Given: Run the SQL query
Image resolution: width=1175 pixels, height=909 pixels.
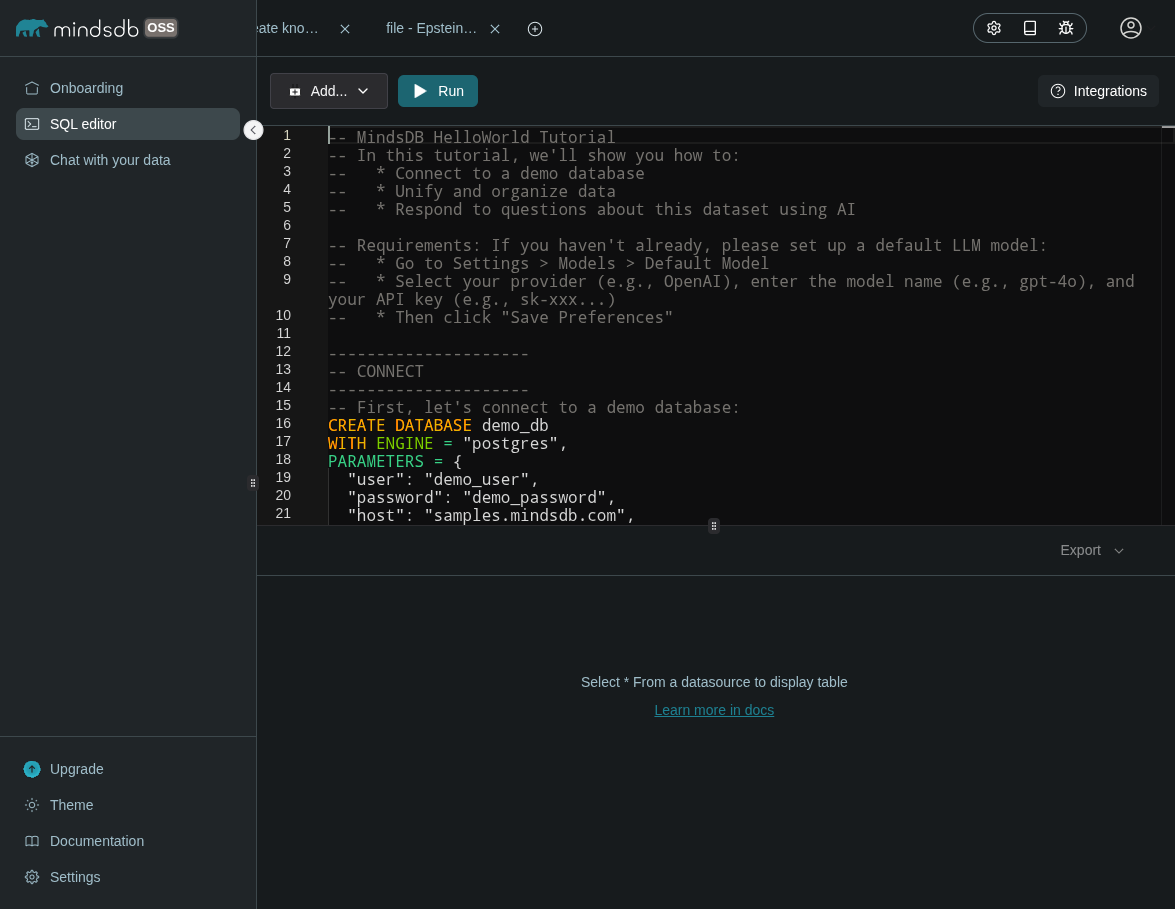Looking at the screenshot, I should tap(438, 91).
